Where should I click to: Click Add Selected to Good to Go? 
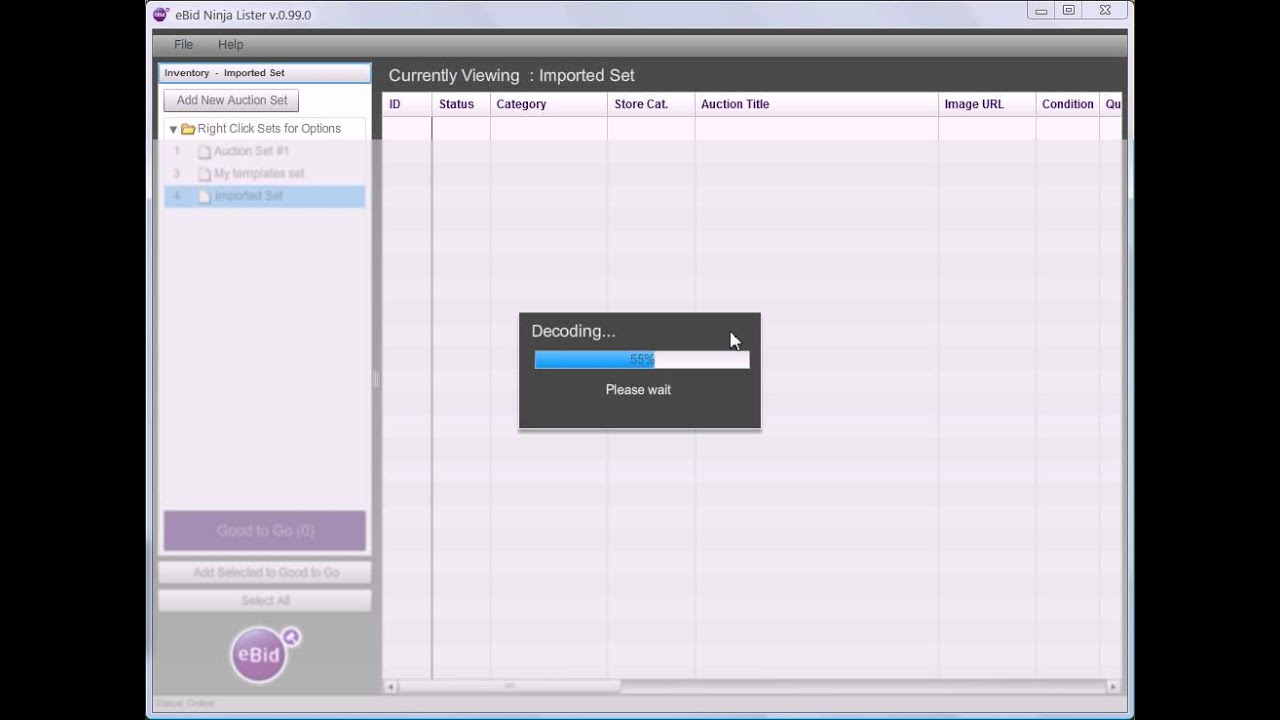pos(265,573)
